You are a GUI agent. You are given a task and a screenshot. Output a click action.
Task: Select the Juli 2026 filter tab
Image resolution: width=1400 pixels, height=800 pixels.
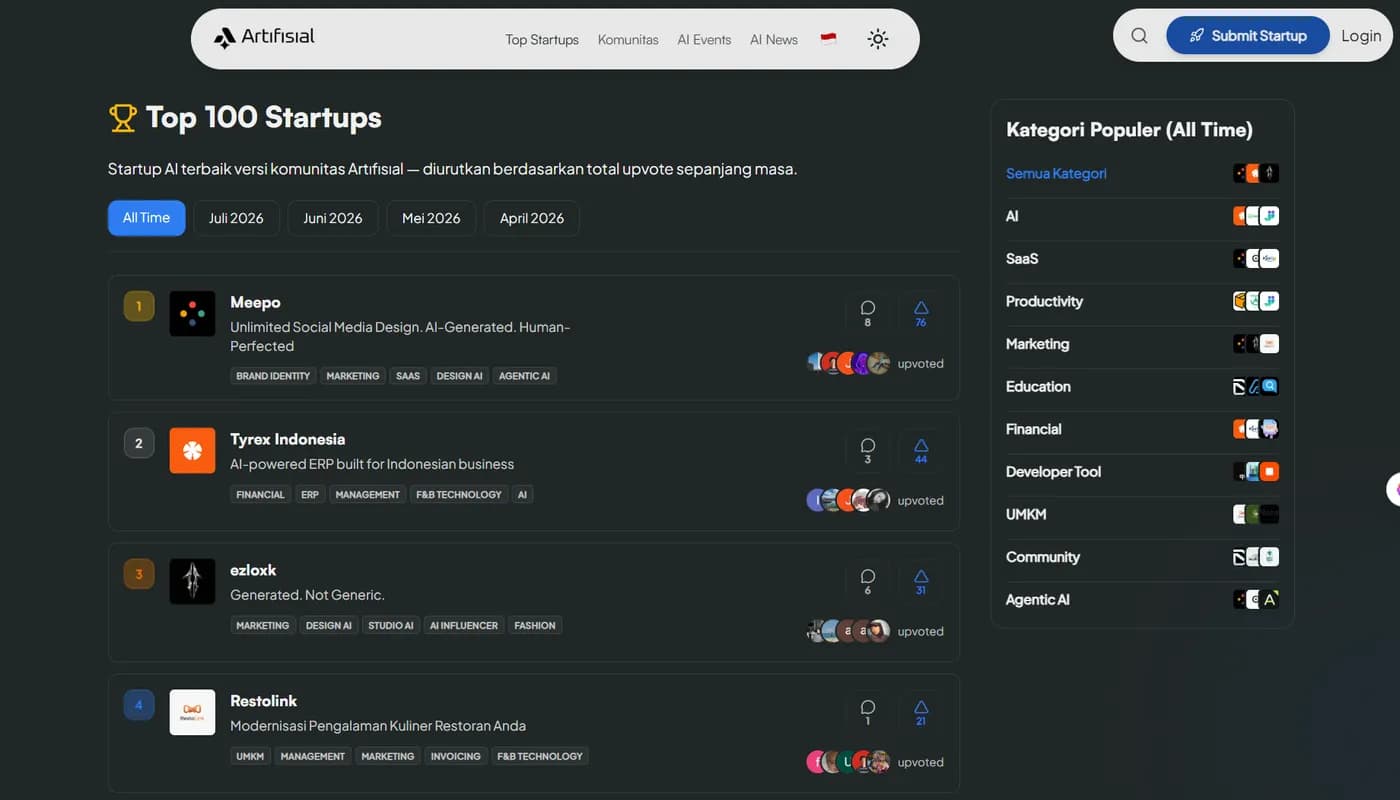click(236, 218)
